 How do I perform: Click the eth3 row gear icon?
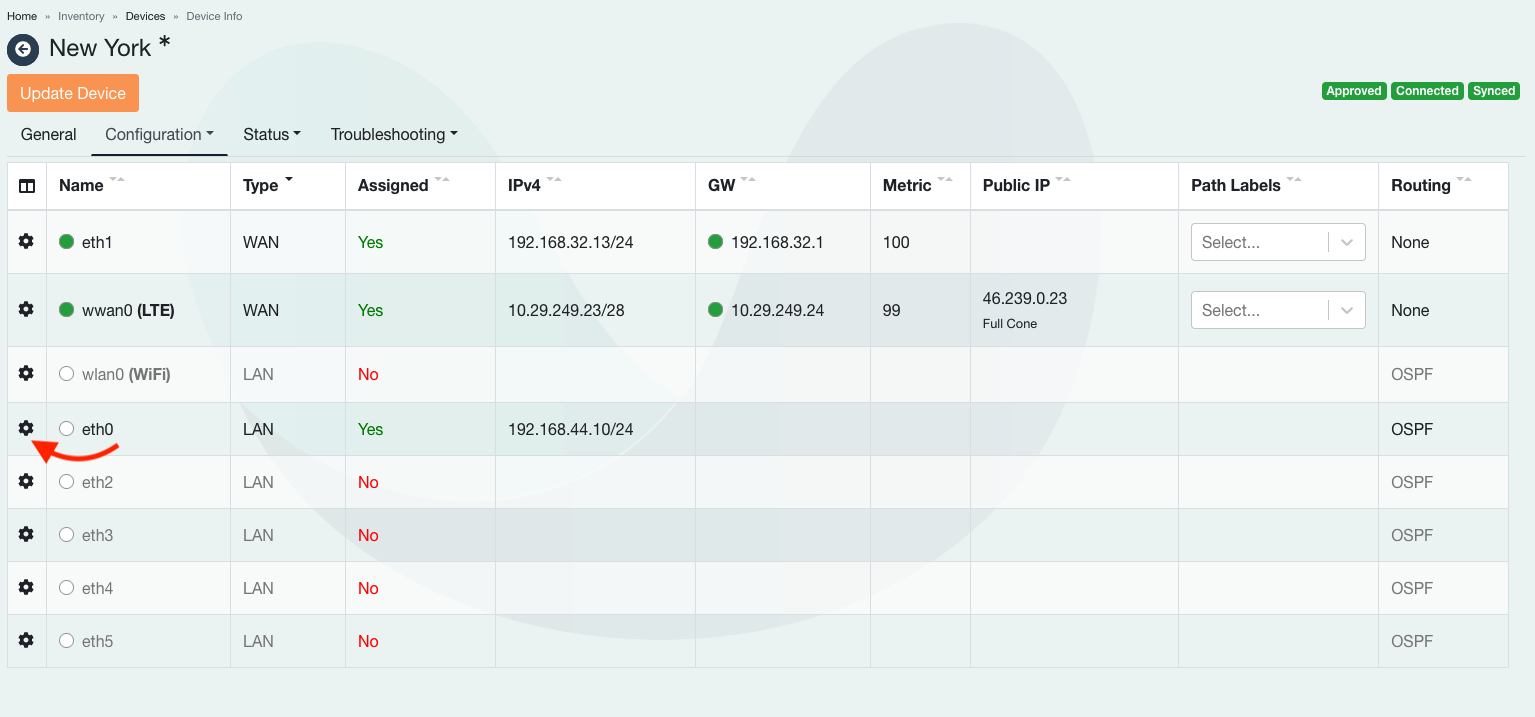tap(26, 534)
